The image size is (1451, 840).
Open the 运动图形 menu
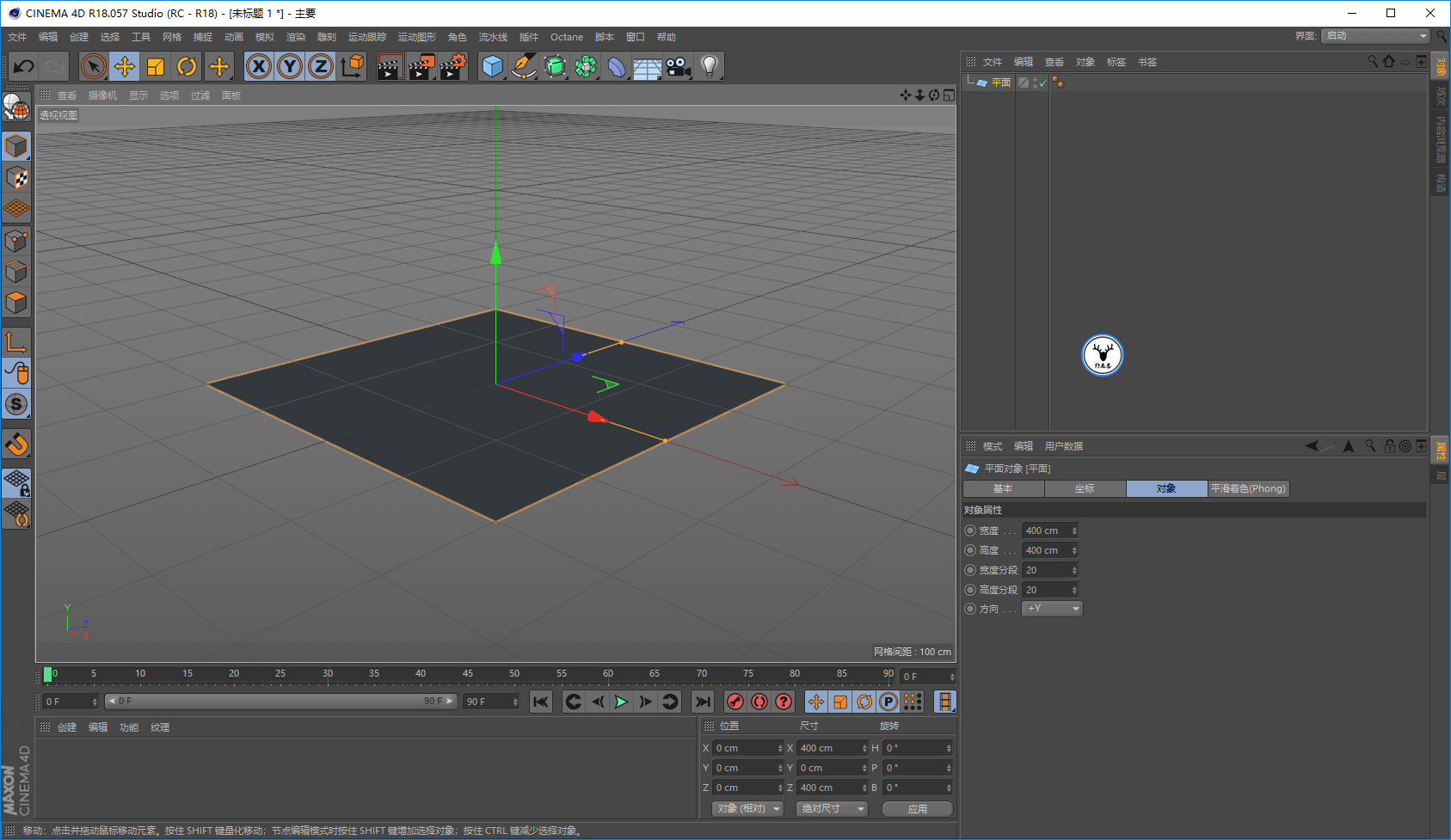(417, 37)
